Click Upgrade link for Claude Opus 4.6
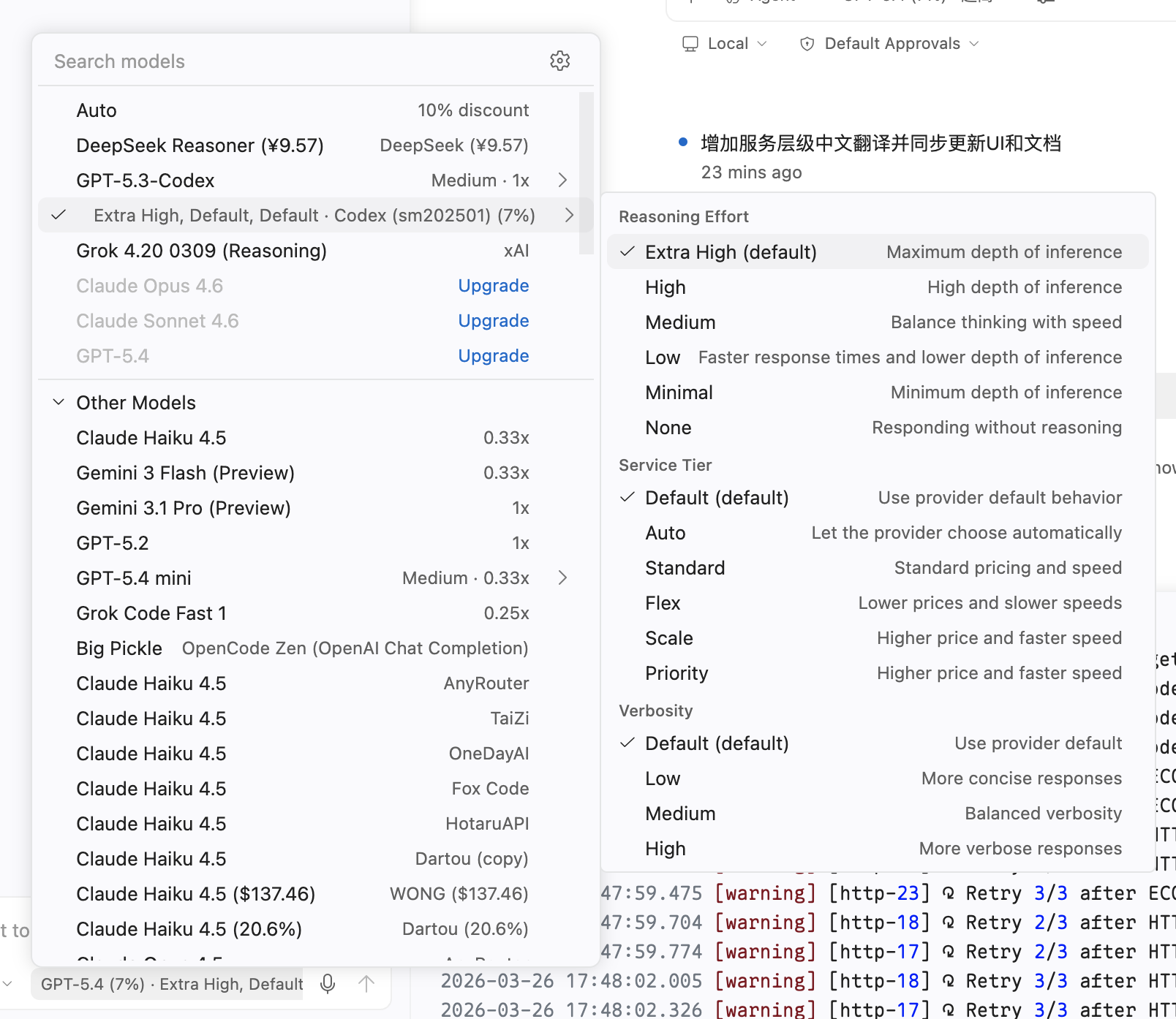This screenshot has height=1019, width=1176. (x=493, y=286)
